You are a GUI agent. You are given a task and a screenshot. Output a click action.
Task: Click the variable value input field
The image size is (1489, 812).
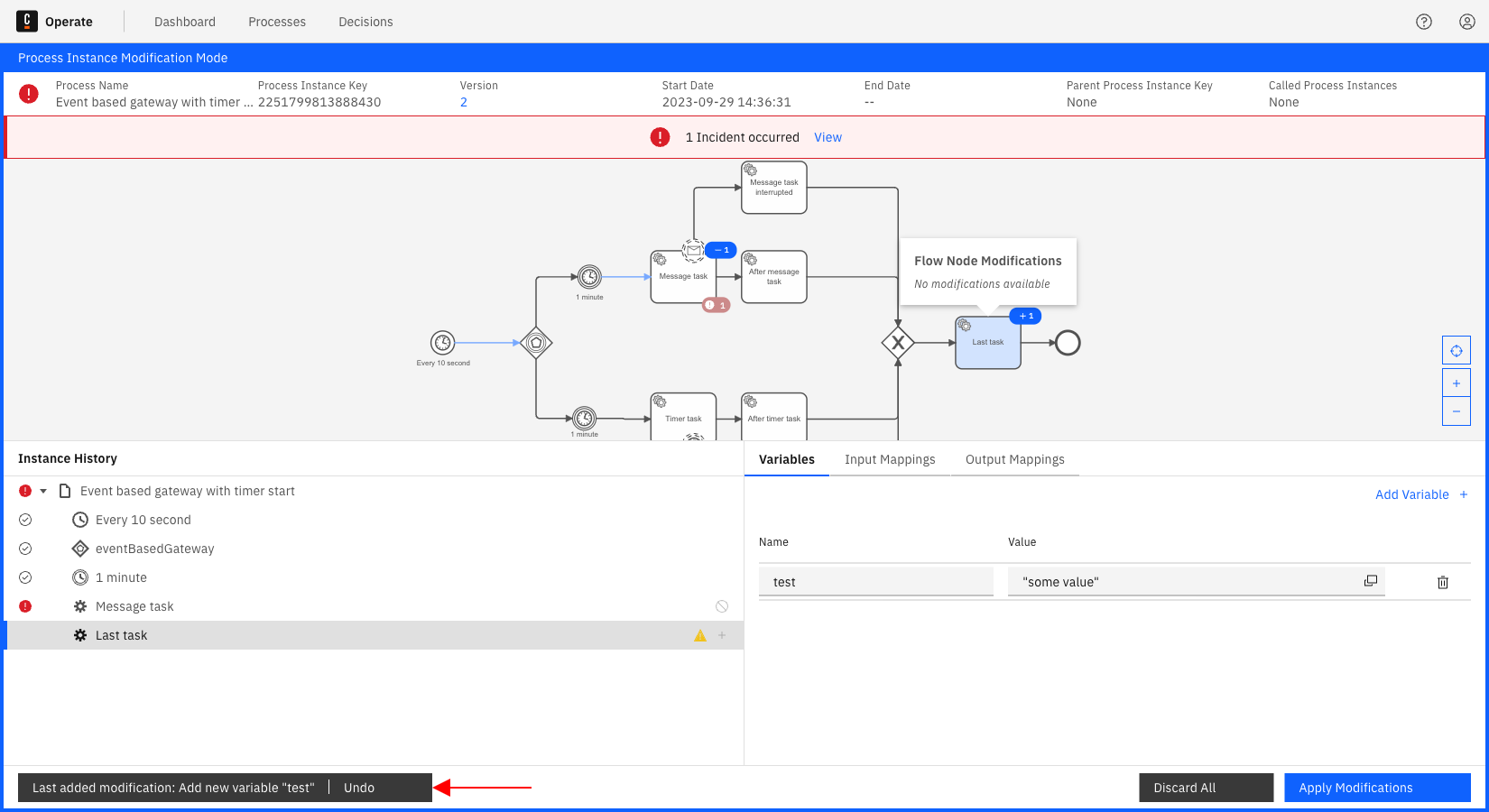coord(1182,582)
